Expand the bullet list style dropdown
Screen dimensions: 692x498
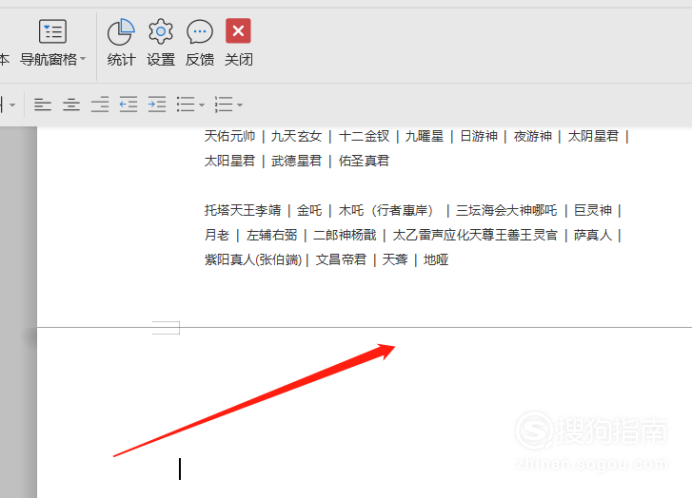[x=202, y=105]
